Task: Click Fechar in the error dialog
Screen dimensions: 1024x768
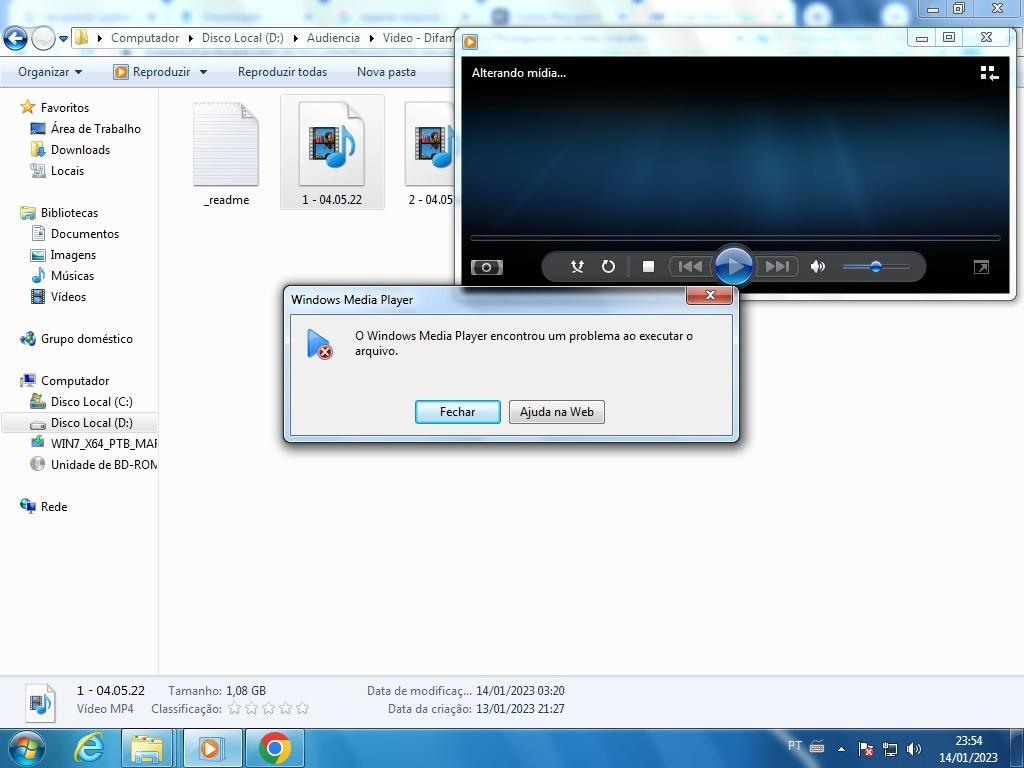Action: pyautogui.click(x=457, y=412)
